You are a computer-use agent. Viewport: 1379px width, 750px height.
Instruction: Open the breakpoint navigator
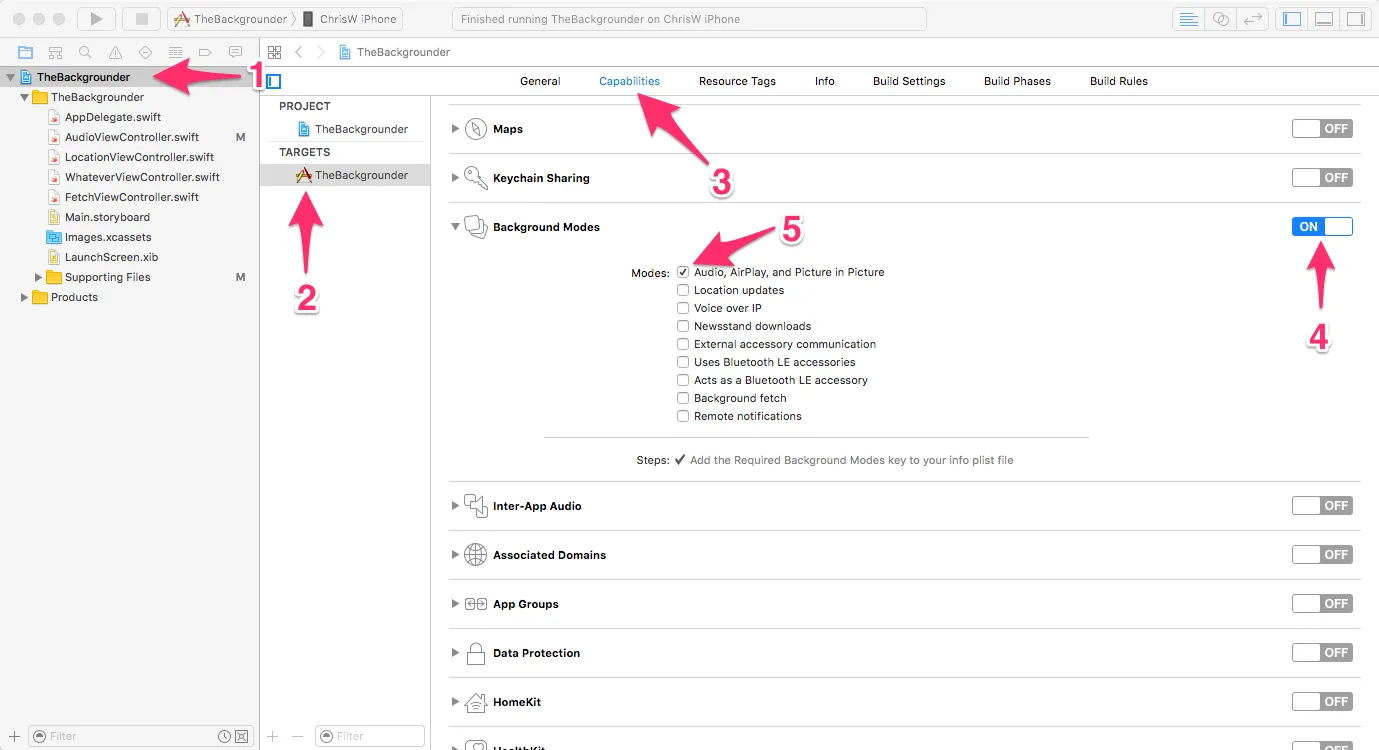click(206, 52)
